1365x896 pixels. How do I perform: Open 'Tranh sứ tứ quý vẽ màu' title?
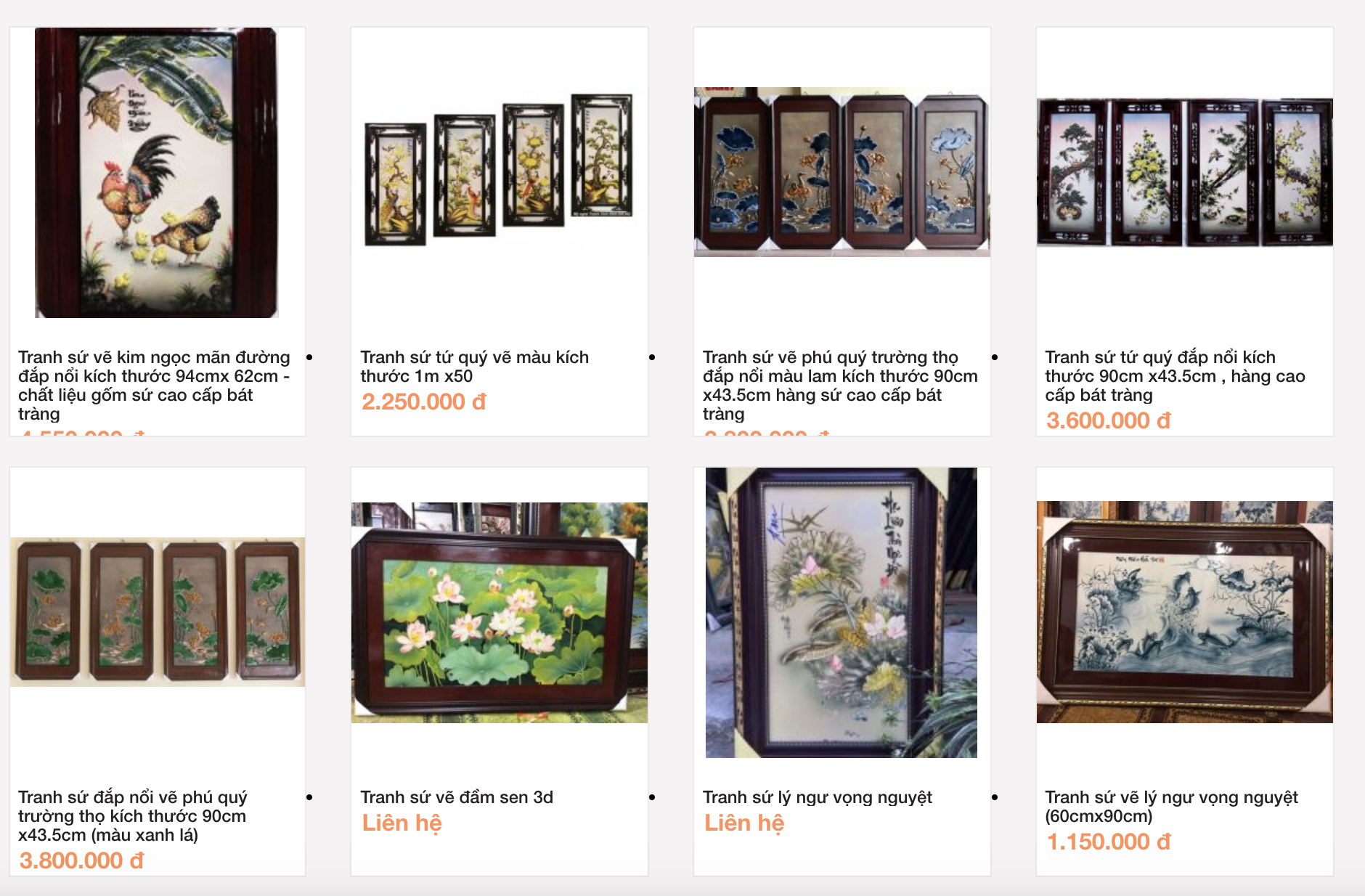point(475,367)
